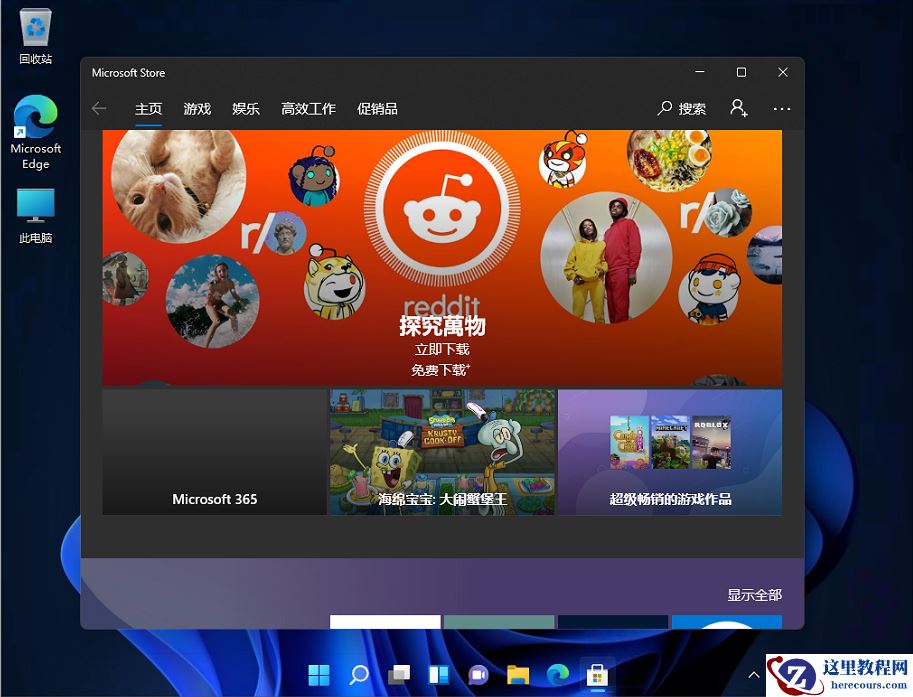This screenshot has height=697, width=913.
Task: Open Widgets from the taskbar
Action: pyautogui.click(x=439, y=675)
